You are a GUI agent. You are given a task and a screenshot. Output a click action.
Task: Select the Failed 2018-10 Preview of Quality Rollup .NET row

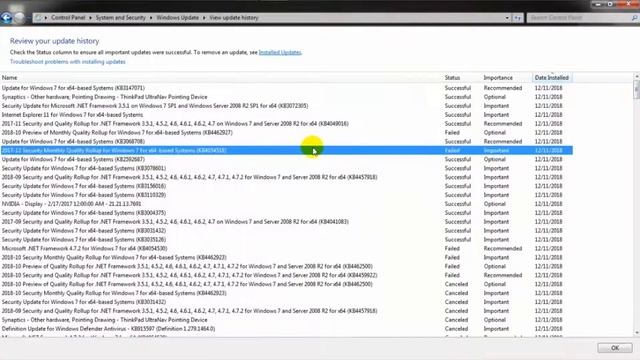pos(287,267)
